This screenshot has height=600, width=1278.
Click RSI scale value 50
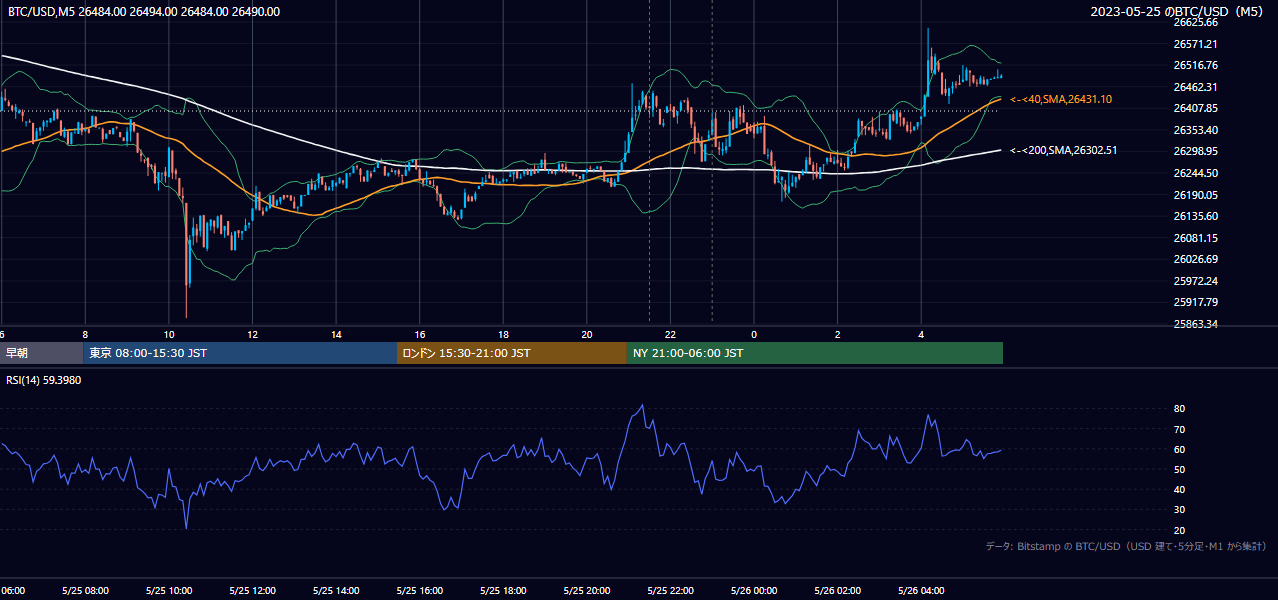(x=1179, y=469)
